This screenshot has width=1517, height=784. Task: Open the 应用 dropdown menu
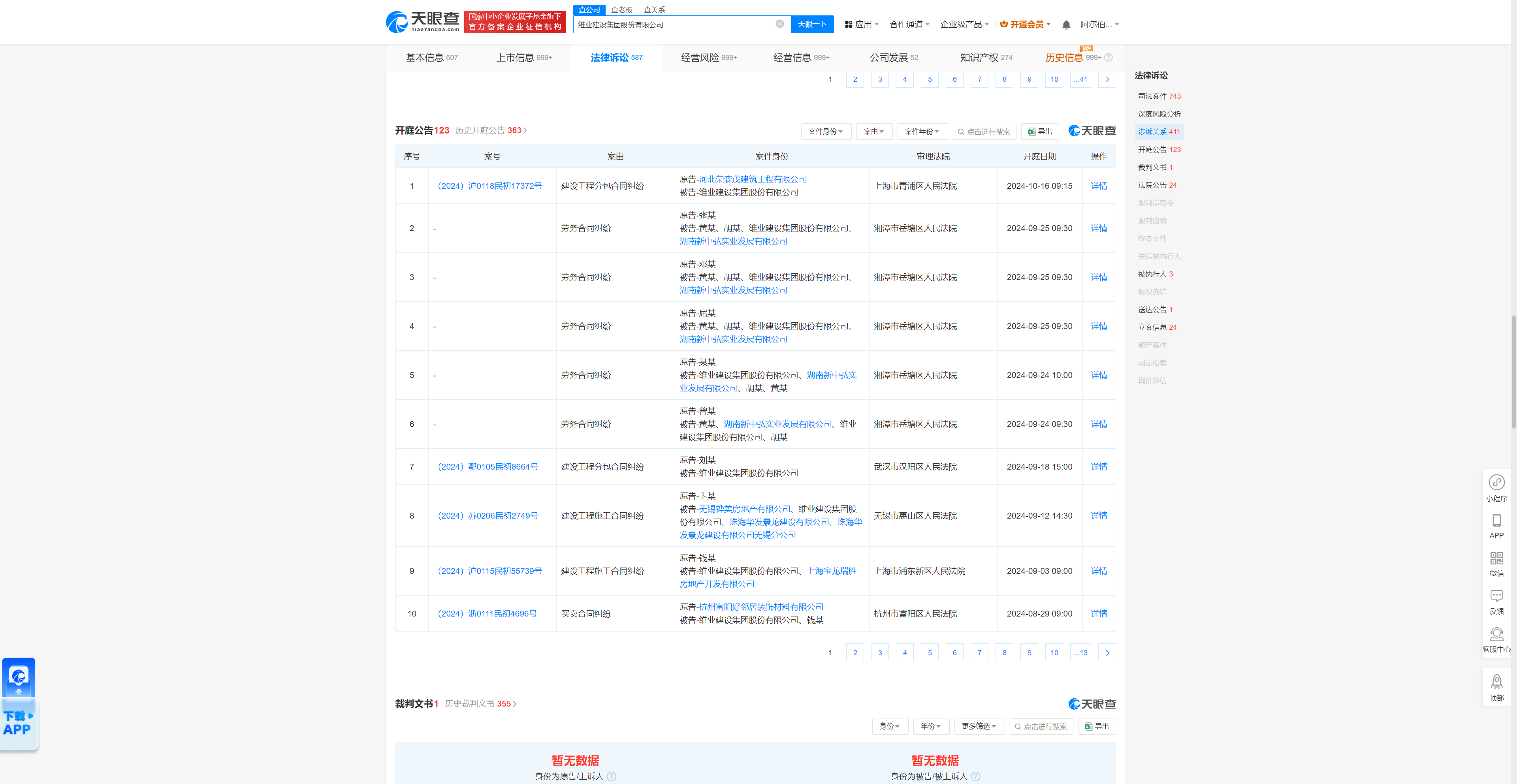(862, 24)
